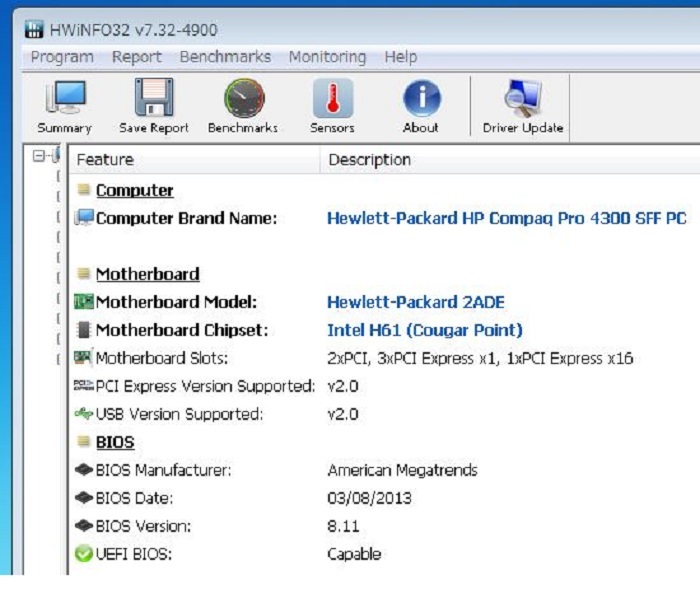The height and width of the screenshot is (608, 700).
Task: Click the HWiNFO32 title bar app icon
Action: tap(33, 31)
